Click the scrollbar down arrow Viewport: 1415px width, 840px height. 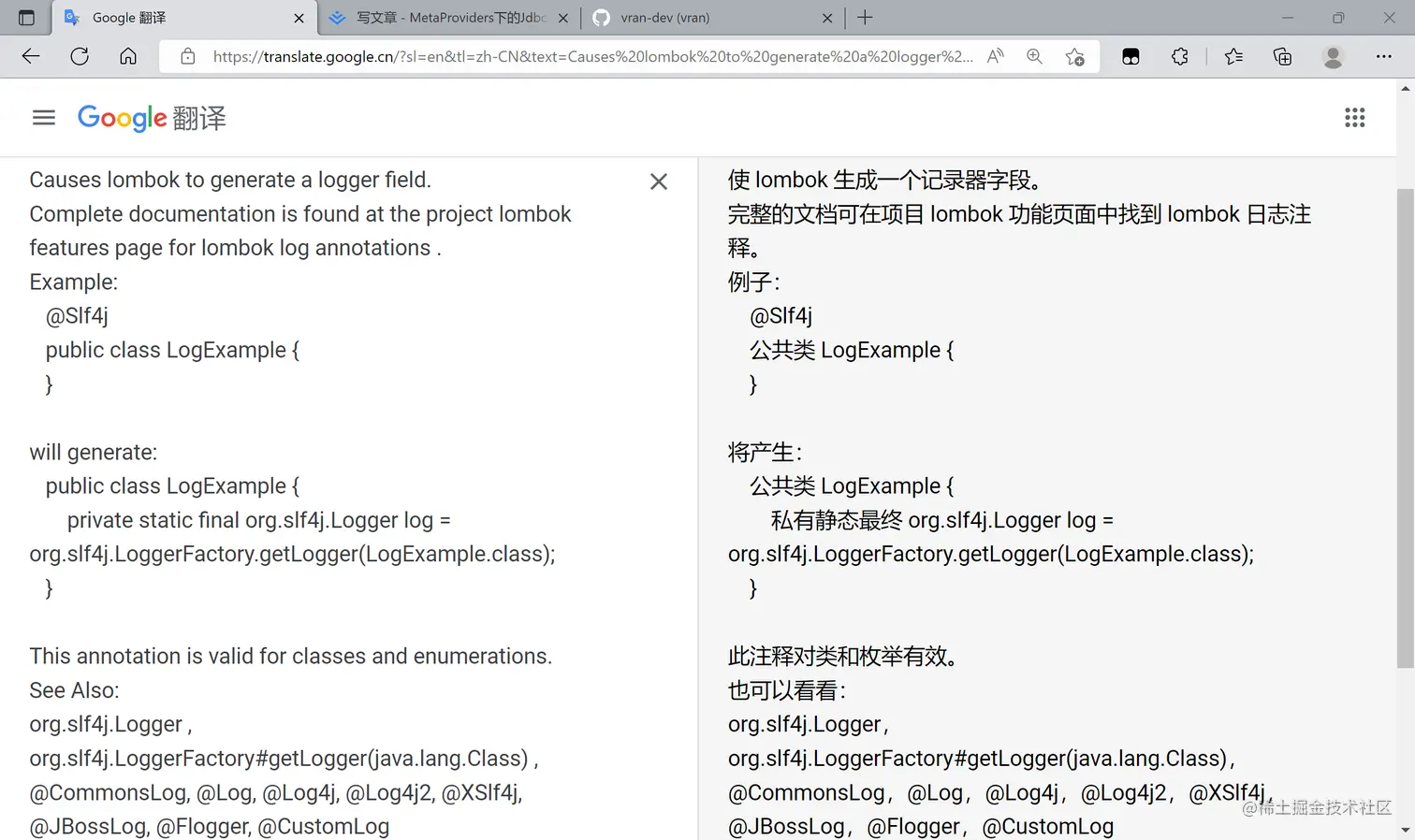tap(1405, 830)
